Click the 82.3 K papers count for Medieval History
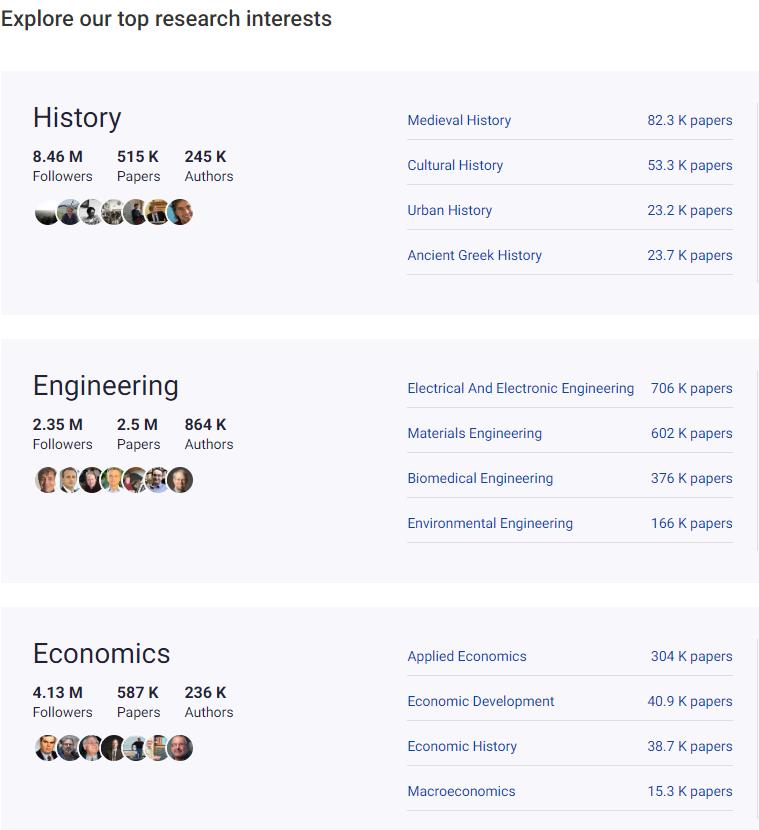Image resolution: width=759 pixels, height=830 pixels. (x=689, y=120)
